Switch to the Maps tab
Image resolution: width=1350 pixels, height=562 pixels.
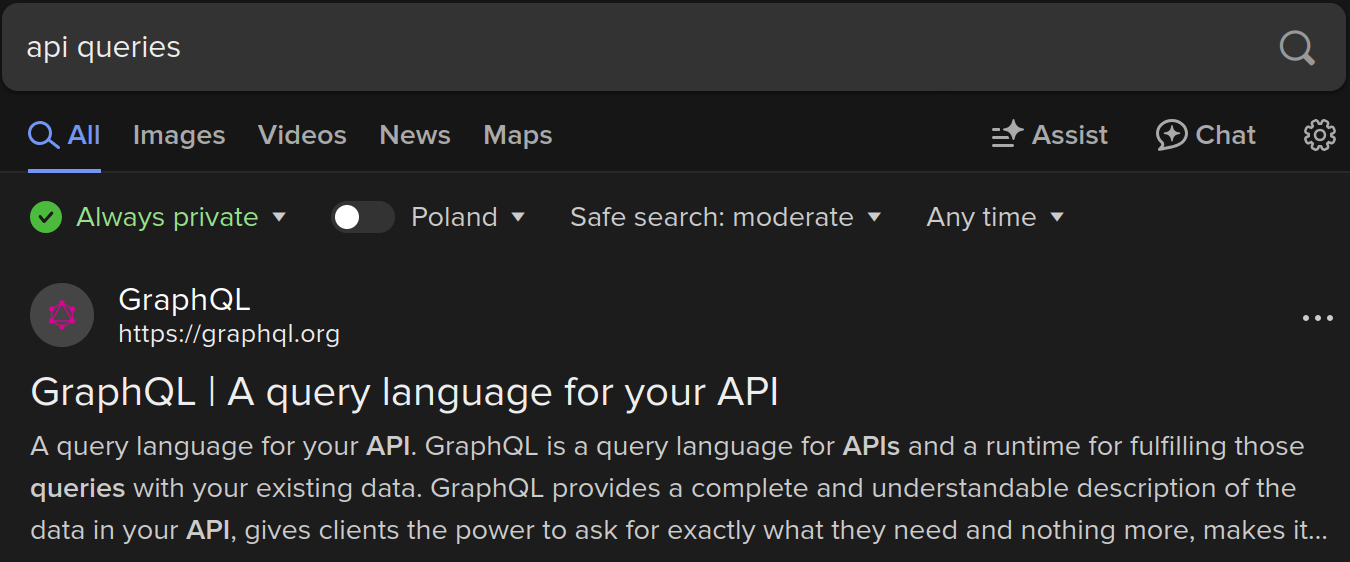(518, 135)
